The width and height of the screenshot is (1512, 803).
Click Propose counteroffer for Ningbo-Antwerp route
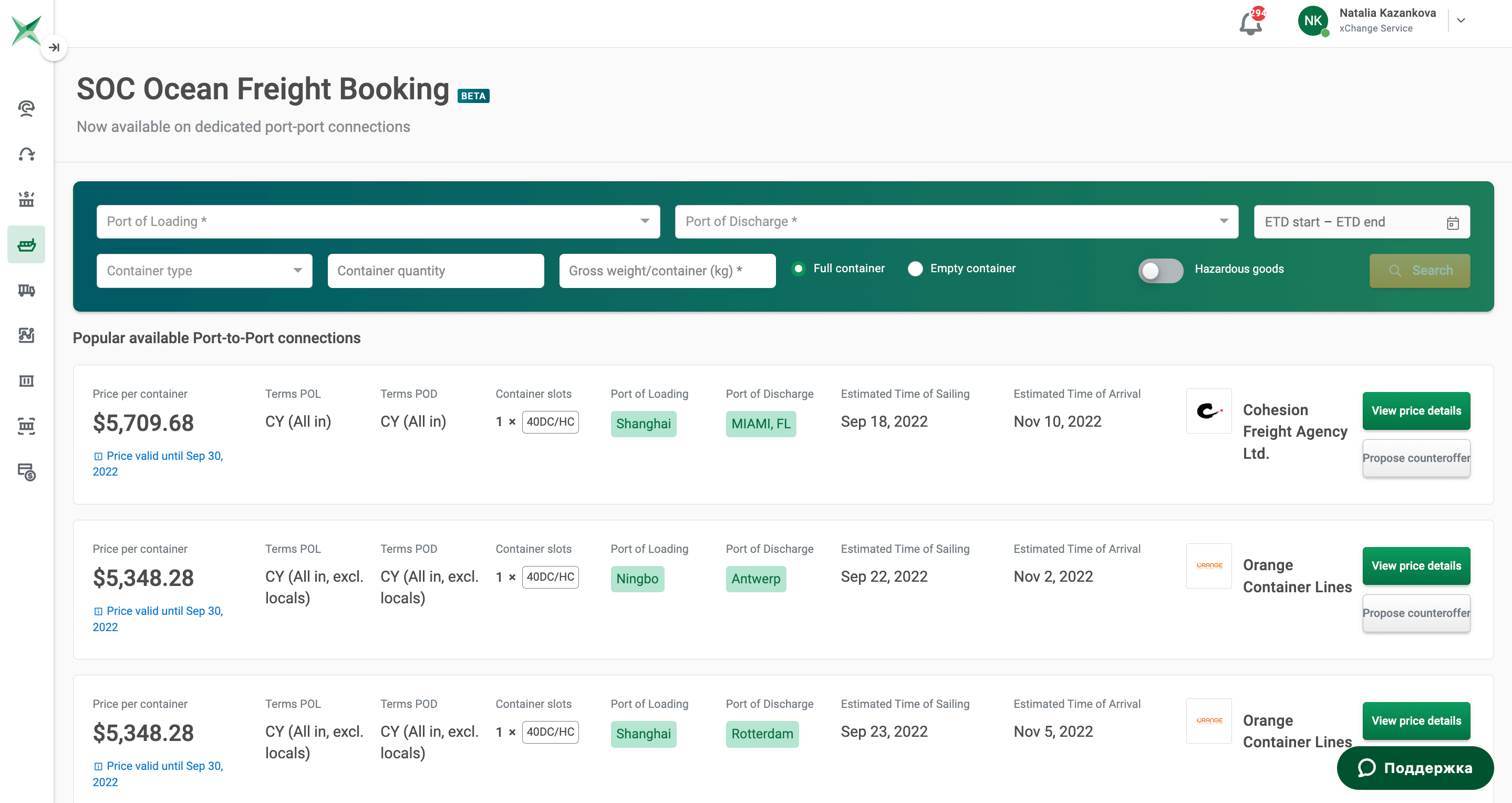point(1417,613)
